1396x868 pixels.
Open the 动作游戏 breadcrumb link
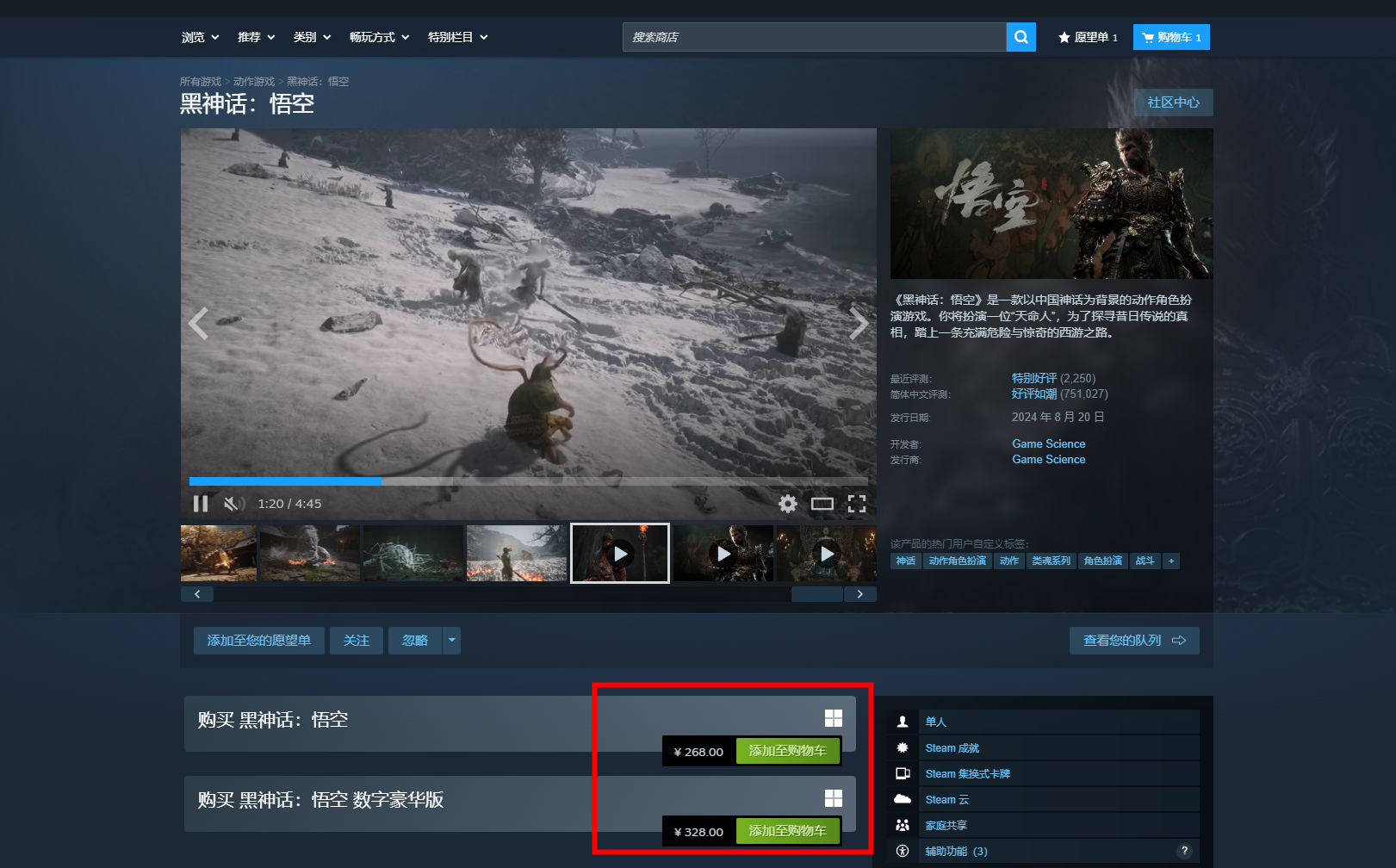[254, 82]
